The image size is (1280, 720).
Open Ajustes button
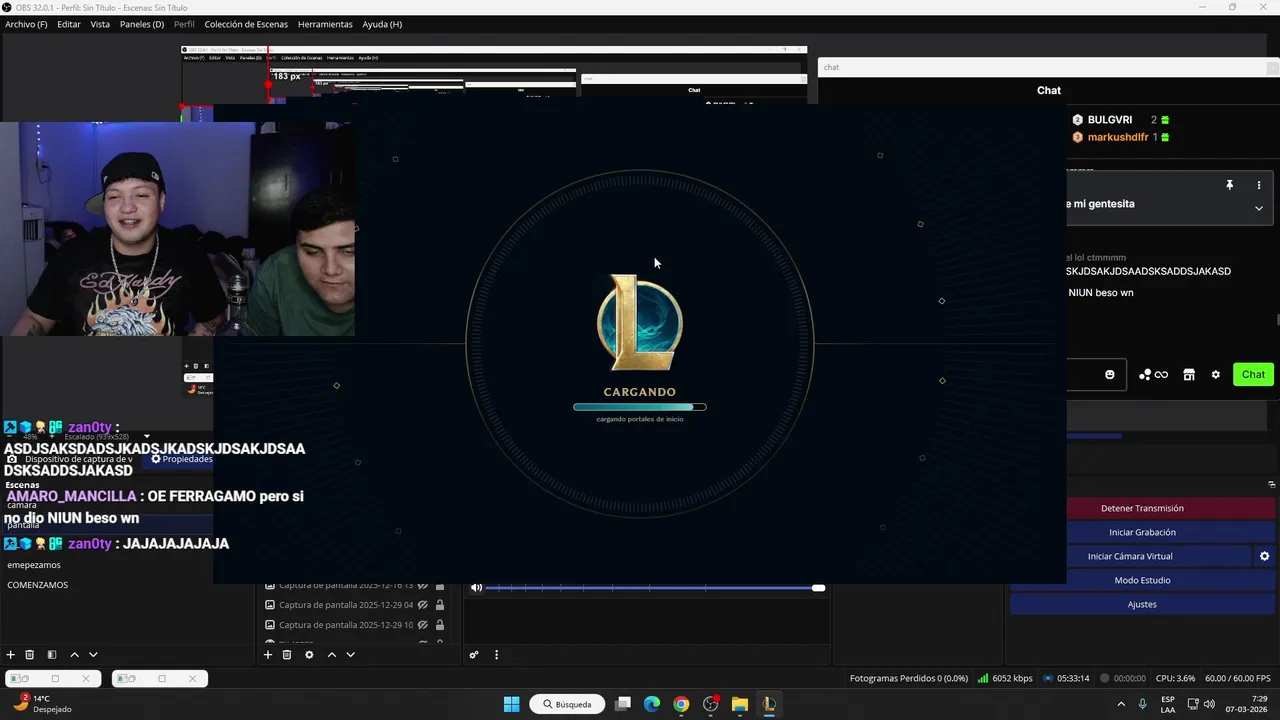[1142, 604]
